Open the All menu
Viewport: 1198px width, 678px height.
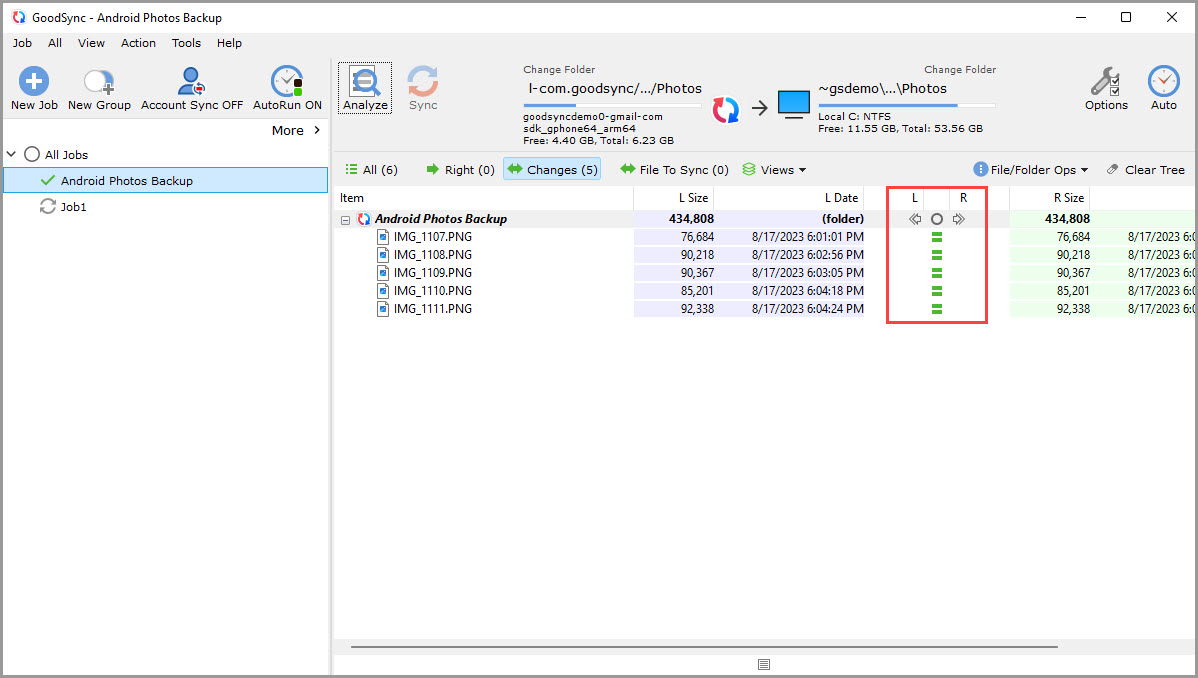(x=55, y=43)
